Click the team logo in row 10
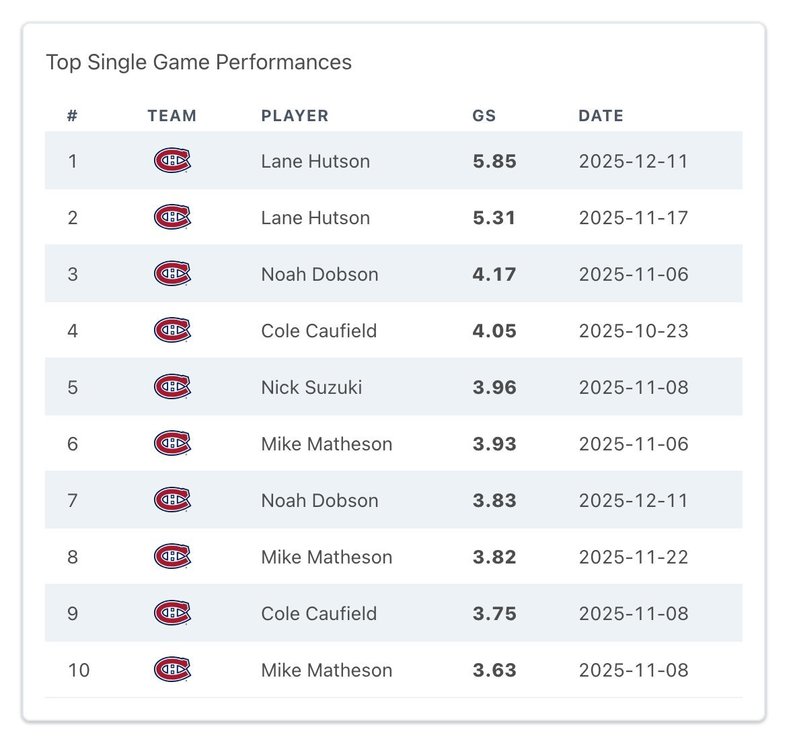791x750 pixels. [172, 670]
